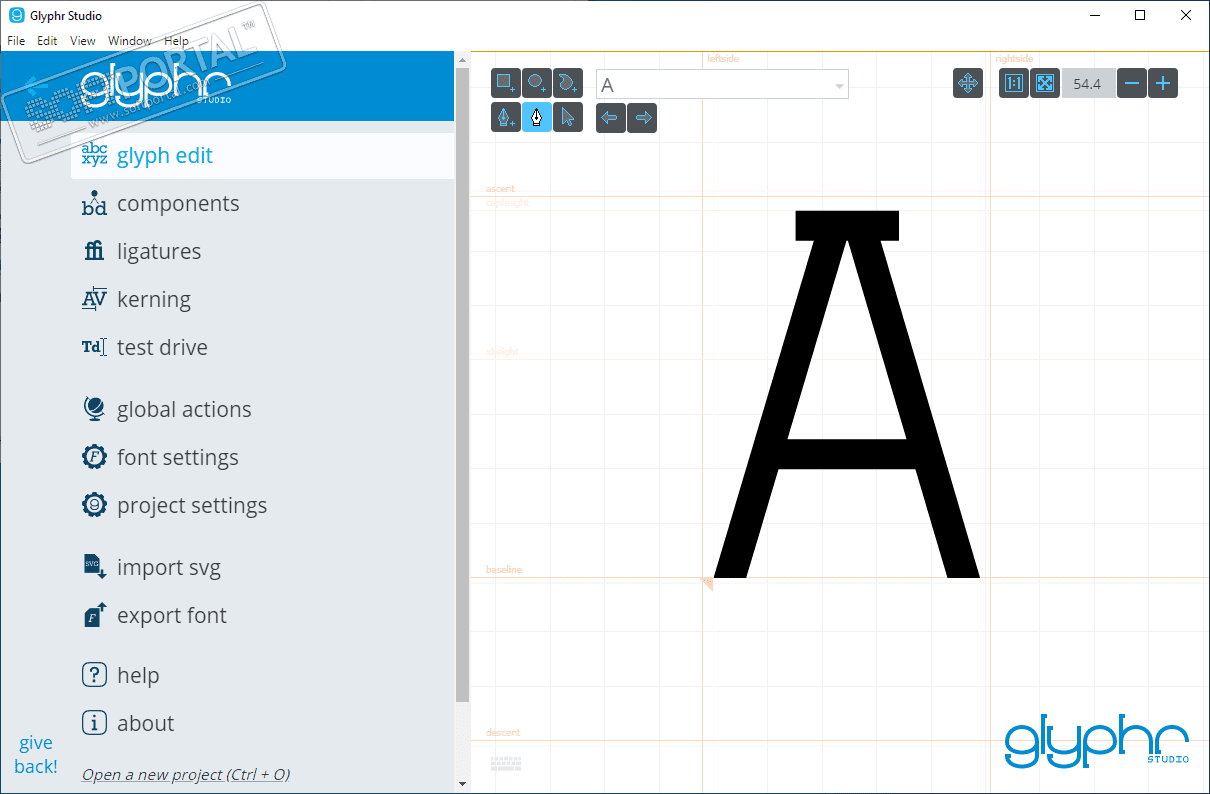Select the pan canvas tool
This screenshot has height=794, width=1210.
(968, 83)
